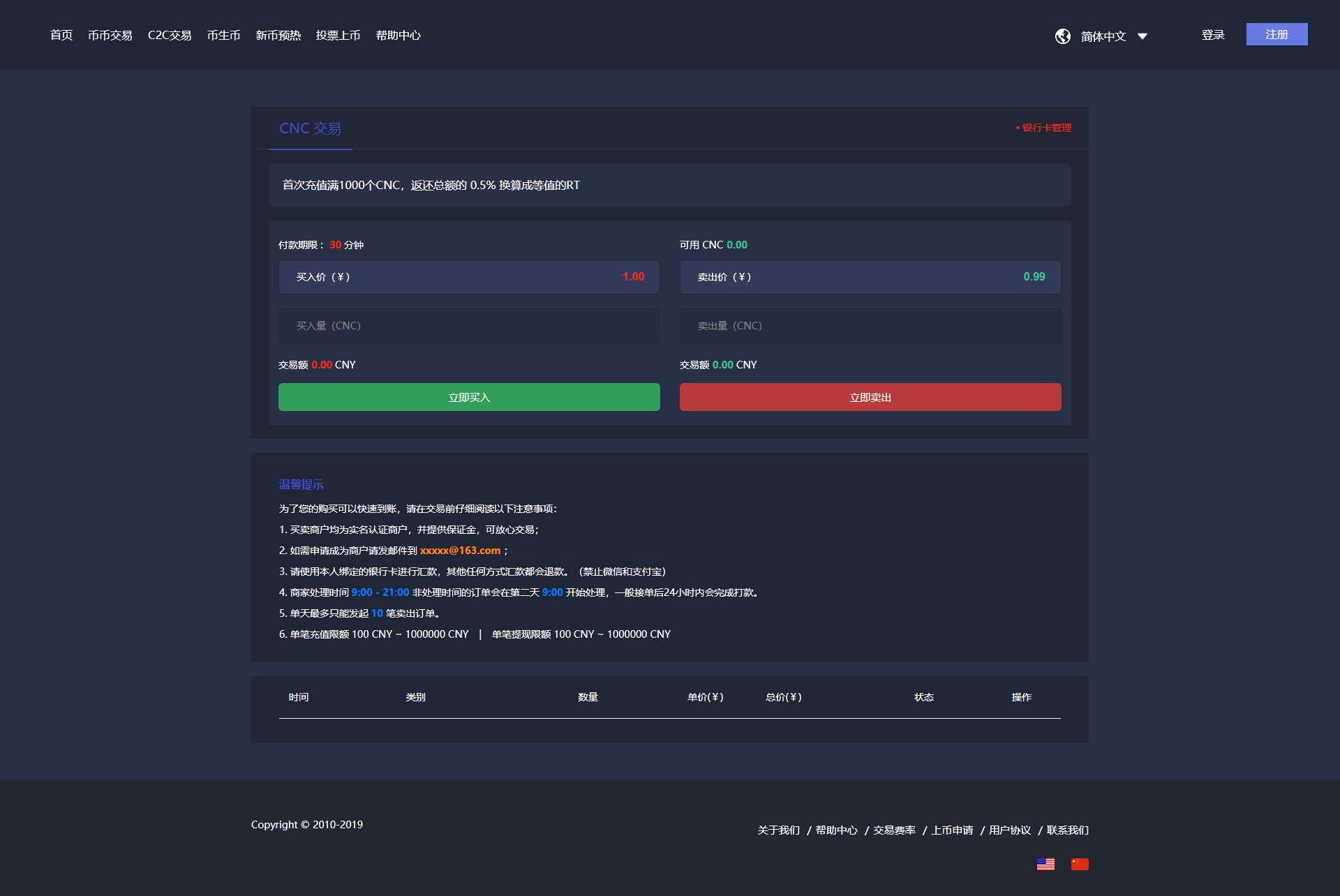Click the 操作 column header
The image size is (1340, 896).
[1022, 697]
